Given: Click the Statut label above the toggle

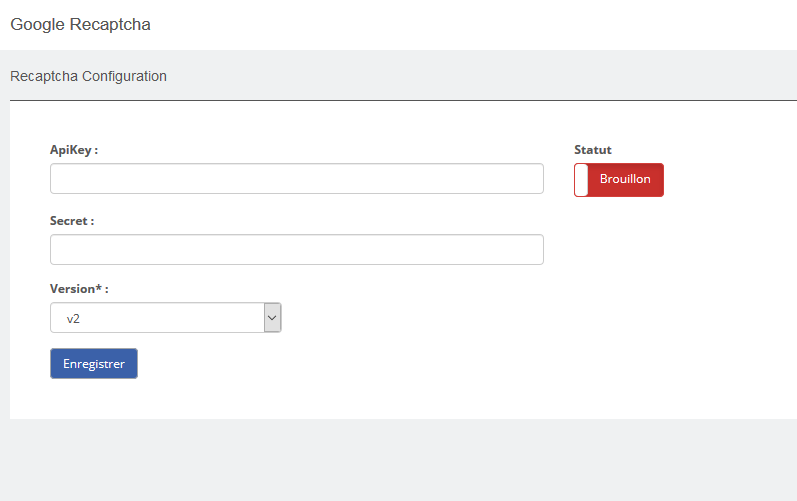Looking at the screenshot, I should [593, 150].
